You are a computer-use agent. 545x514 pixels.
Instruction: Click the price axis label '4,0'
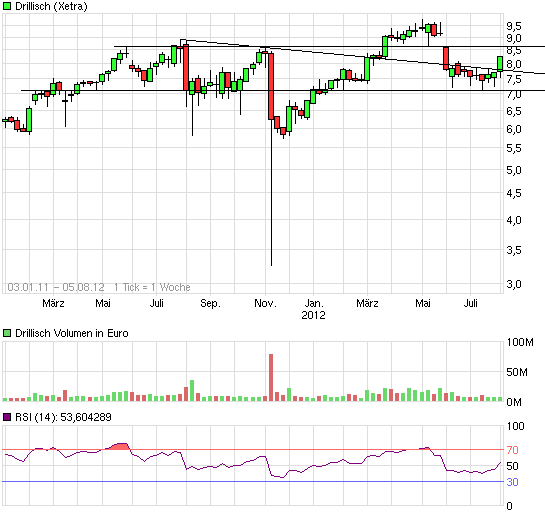point(514,220)
